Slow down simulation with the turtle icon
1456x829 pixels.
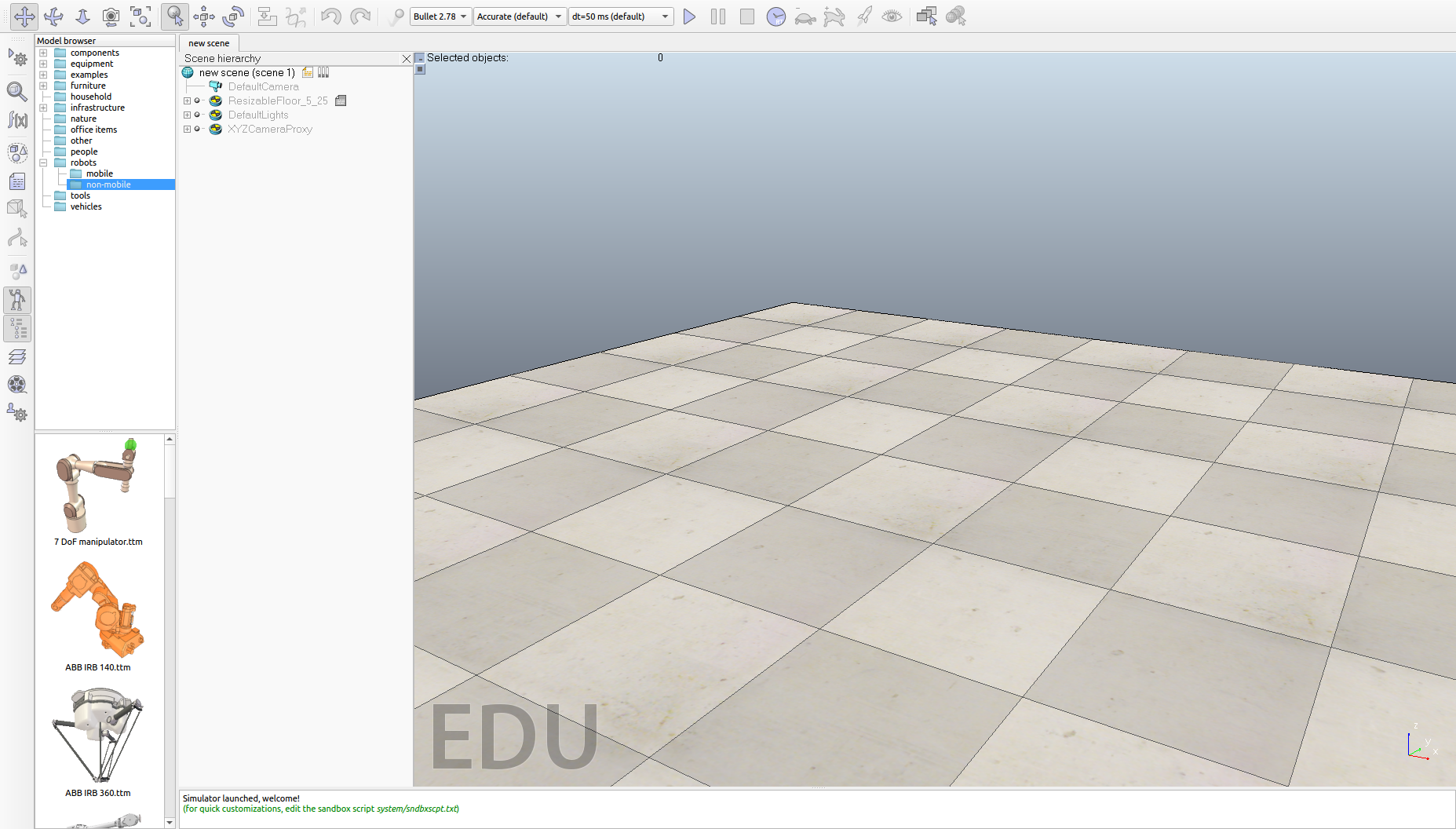click(805, 16)
